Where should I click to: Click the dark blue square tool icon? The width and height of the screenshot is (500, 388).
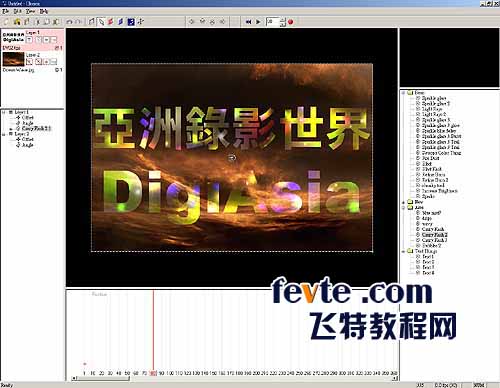[x=131, y=22]
